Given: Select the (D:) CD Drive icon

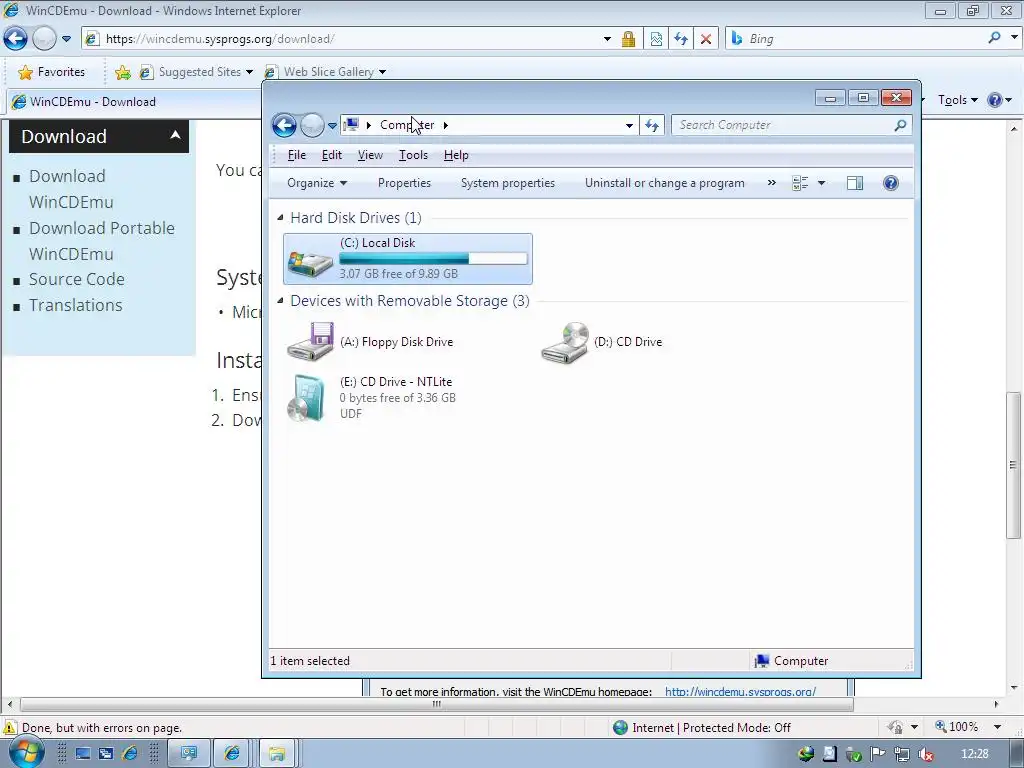Looking at the screenshot, I should (x=565, y=342).
